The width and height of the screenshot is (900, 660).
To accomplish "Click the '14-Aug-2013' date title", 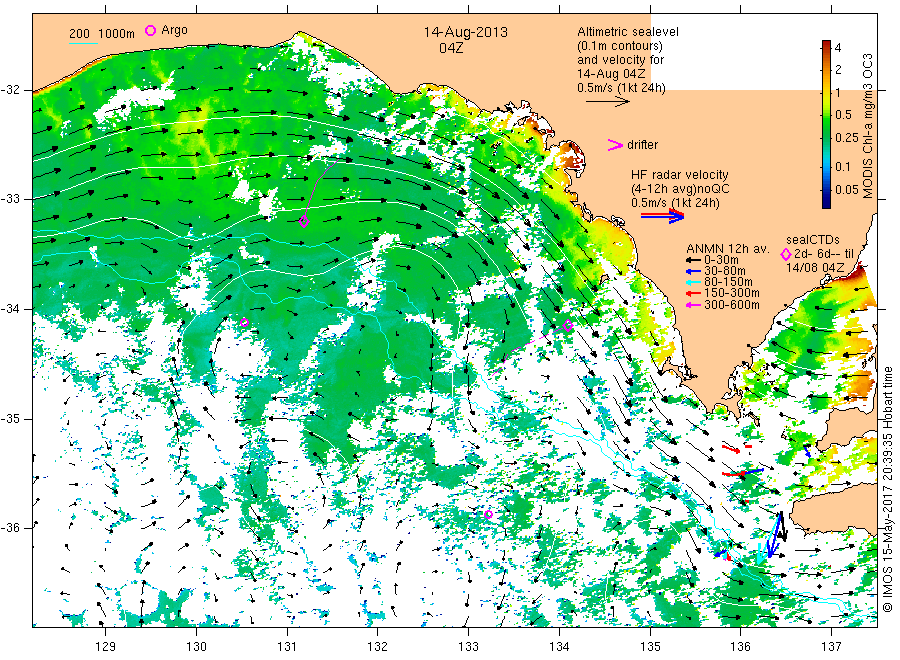I will coord(465,32).
